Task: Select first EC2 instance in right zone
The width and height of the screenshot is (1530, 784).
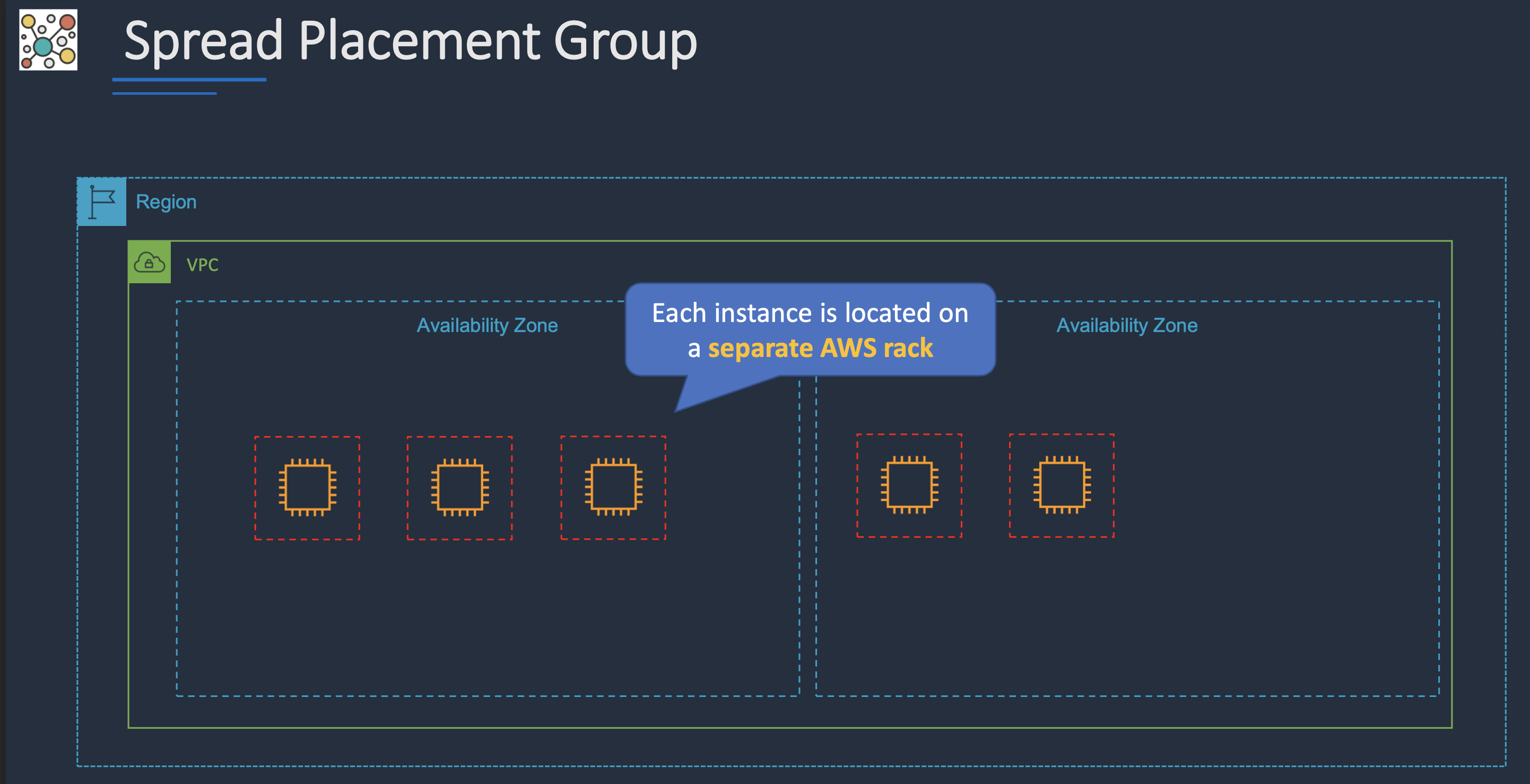Action: click(909, 485)
